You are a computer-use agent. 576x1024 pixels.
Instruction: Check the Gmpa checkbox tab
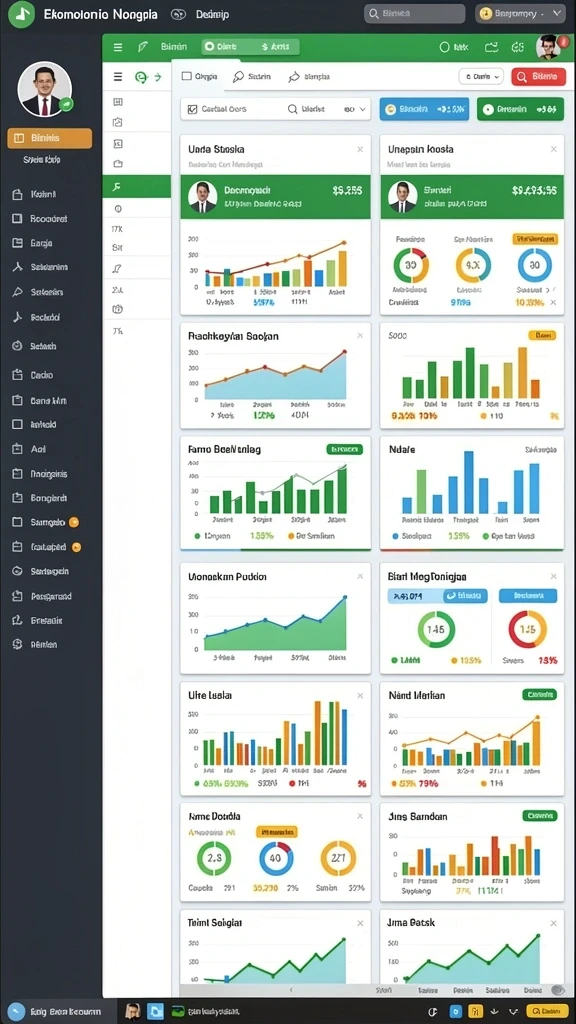(x=187, y=76)
